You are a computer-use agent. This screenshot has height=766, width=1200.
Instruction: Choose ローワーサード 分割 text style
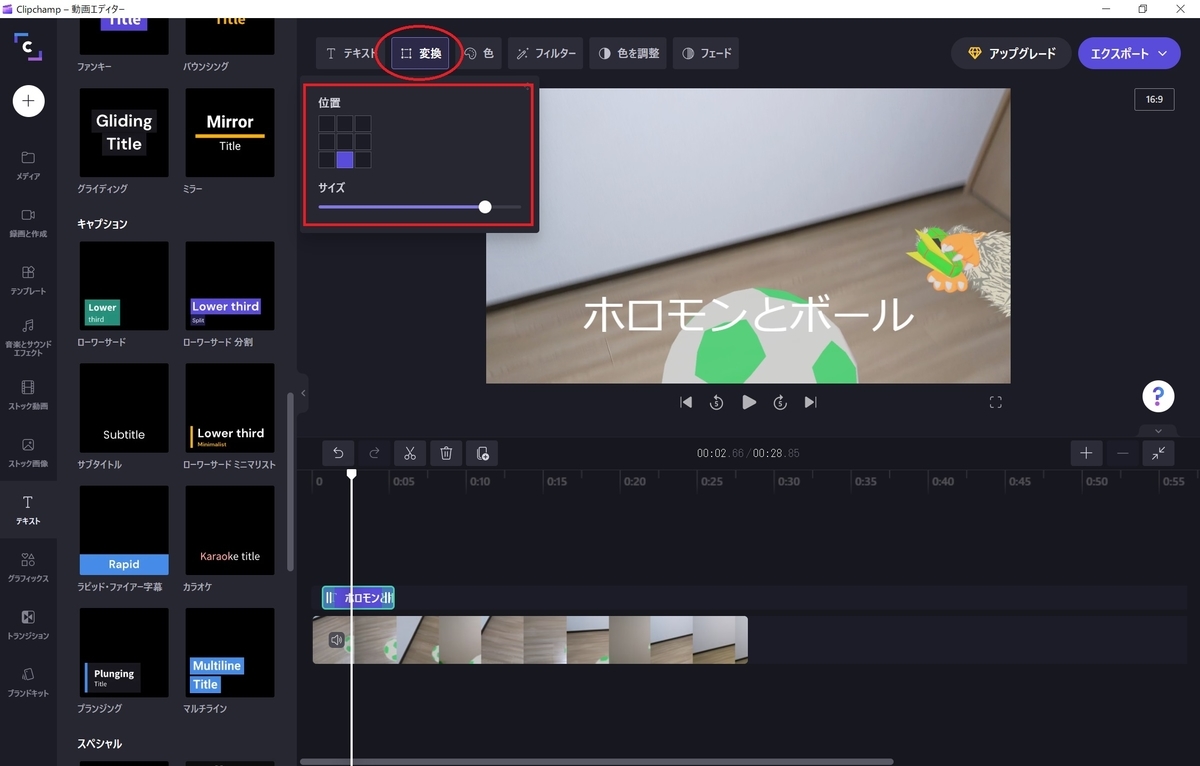click(230, 286)
